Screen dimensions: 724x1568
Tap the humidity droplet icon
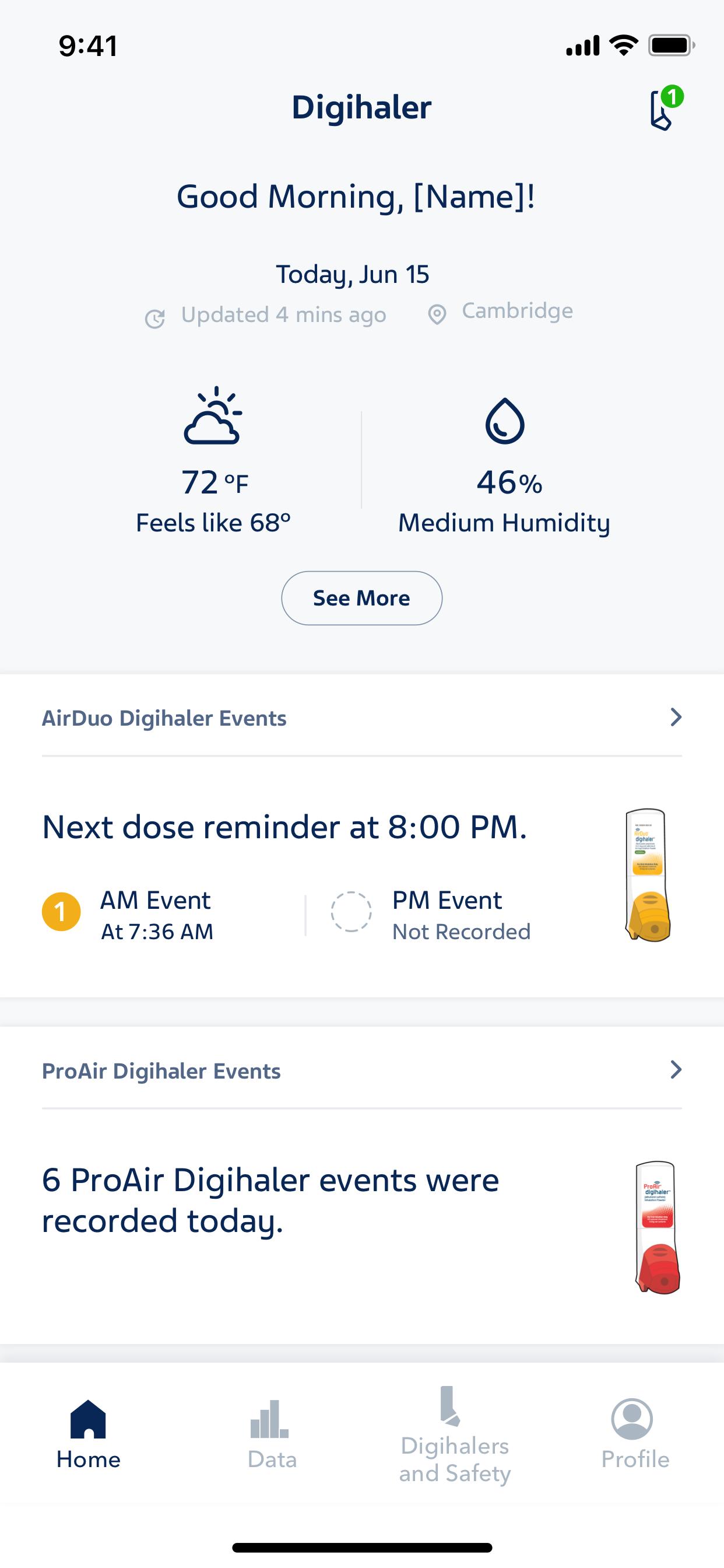click(504, 421)
